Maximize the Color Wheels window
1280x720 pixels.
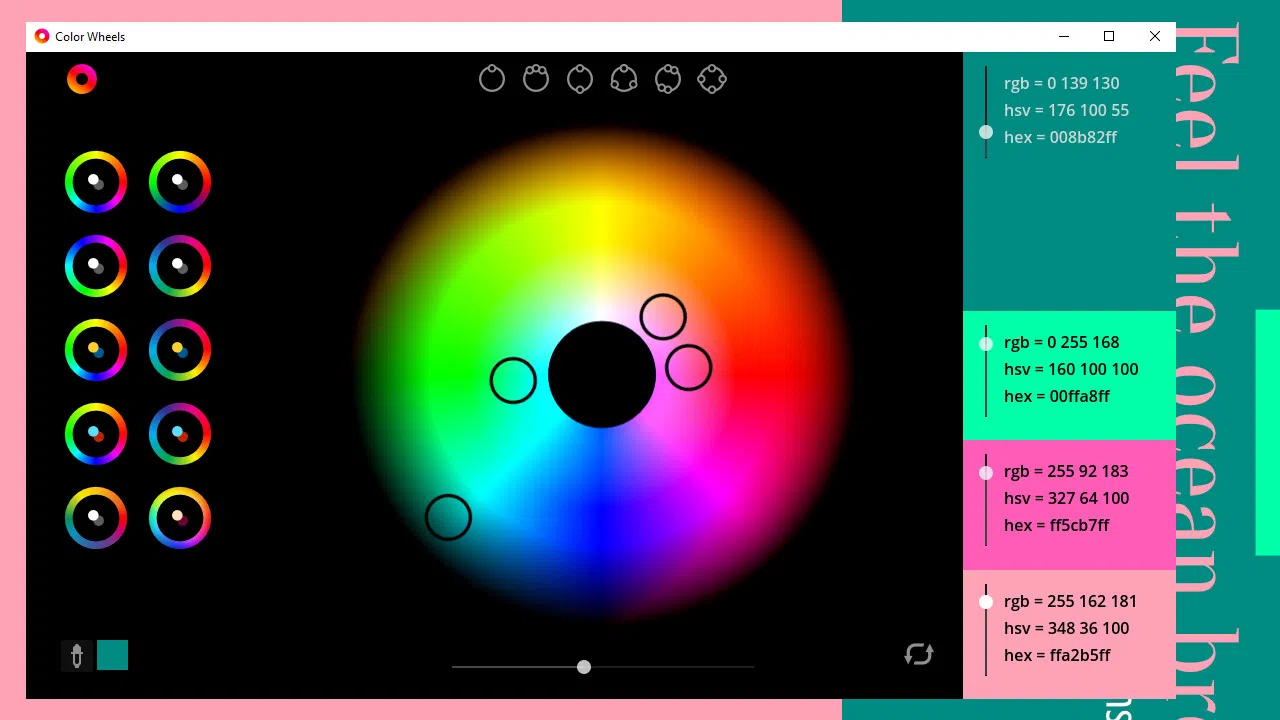1109,36
